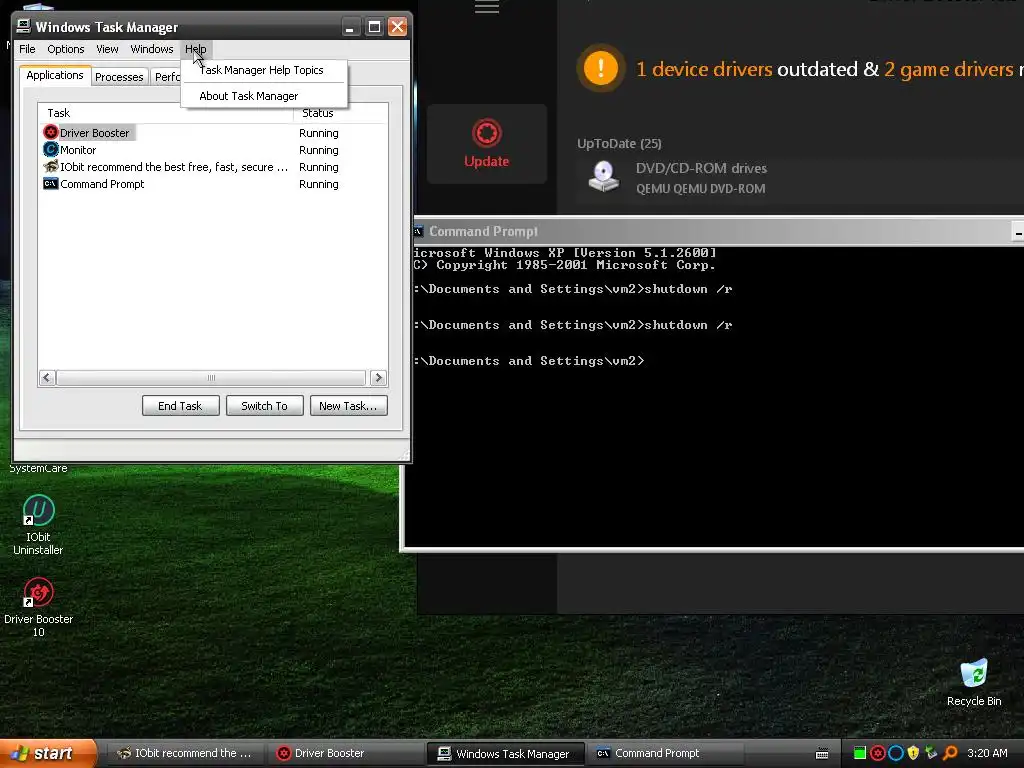Viewport: 1024px width, 768px height.
Task: Close the open Help menu in Task Manager
Action: click(195, 49)
